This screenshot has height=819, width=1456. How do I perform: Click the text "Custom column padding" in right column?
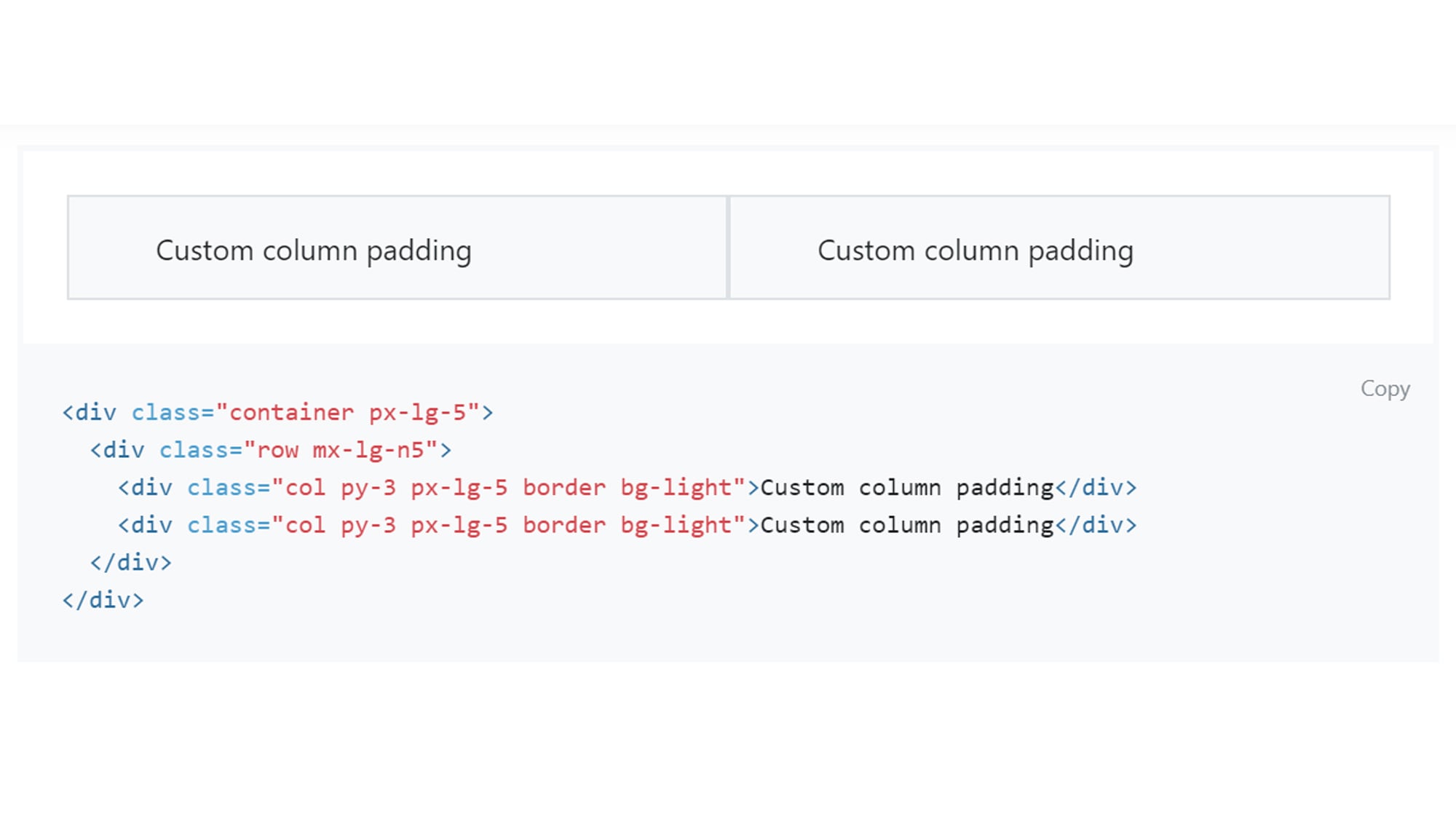pyautogui.click(x=975, y=251)
